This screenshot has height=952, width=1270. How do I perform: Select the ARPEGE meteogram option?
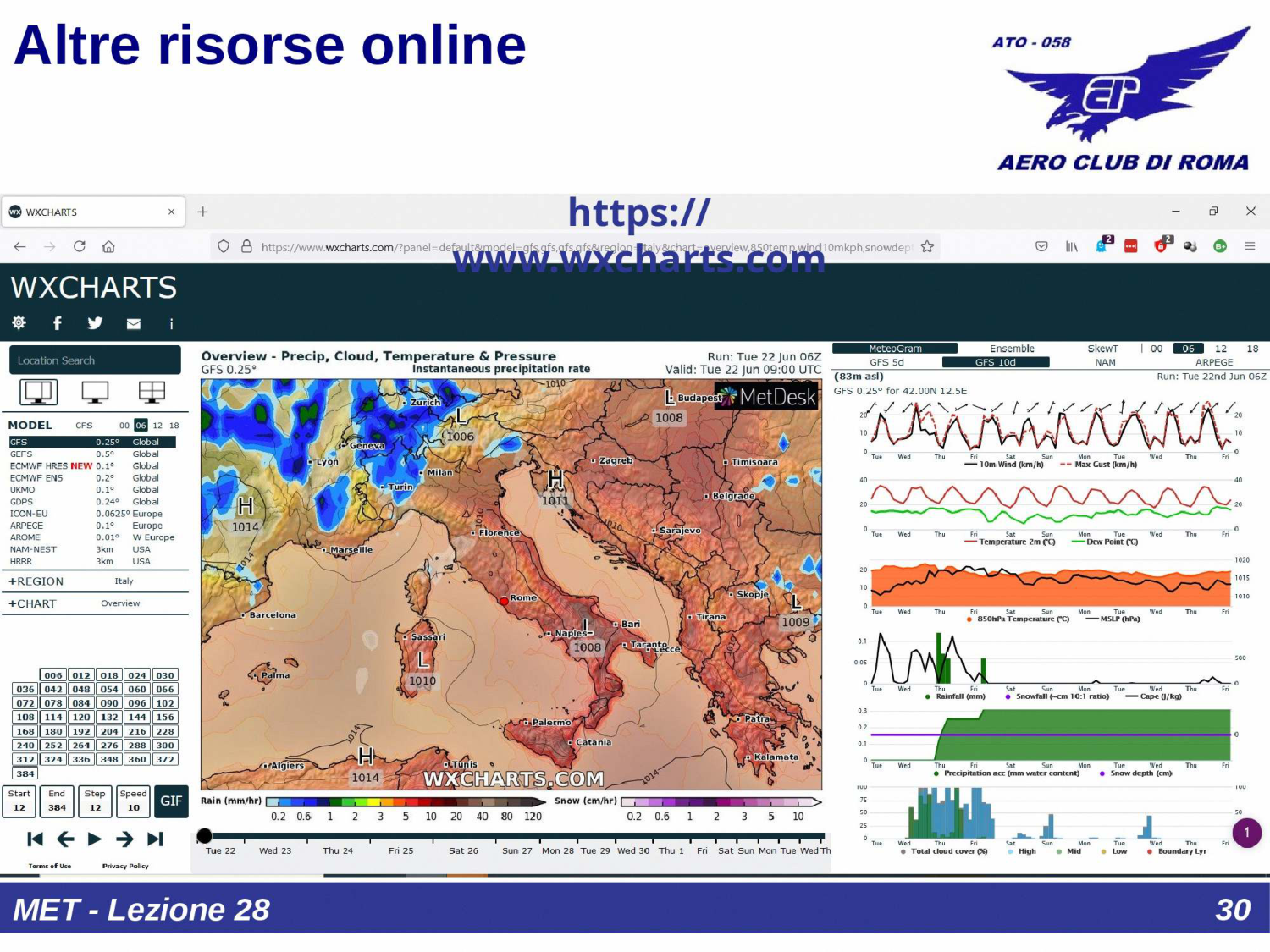click(x=1214, y=362)
